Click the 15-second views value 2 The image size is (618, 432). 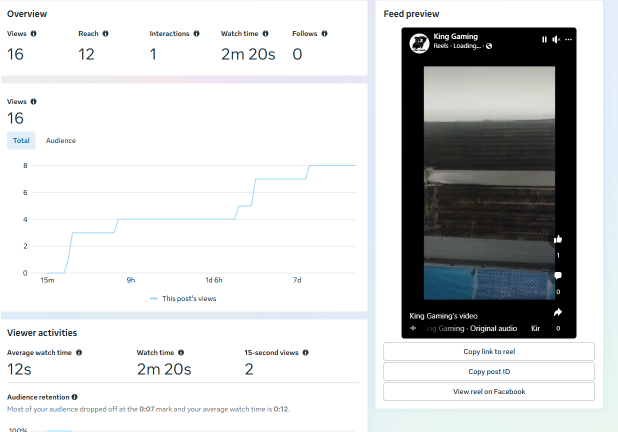pos(249,369)
